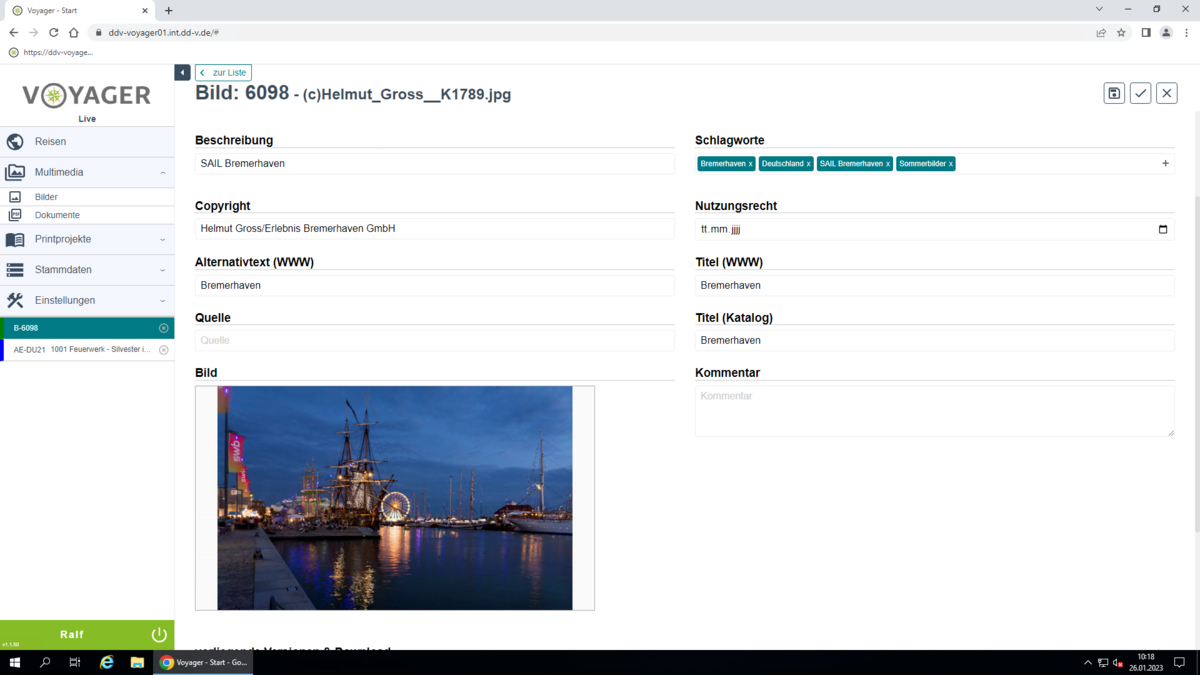Click the Stammdaten list icon
The image size is (1200, 675).
pyautogui.click(x=15, y=270)
